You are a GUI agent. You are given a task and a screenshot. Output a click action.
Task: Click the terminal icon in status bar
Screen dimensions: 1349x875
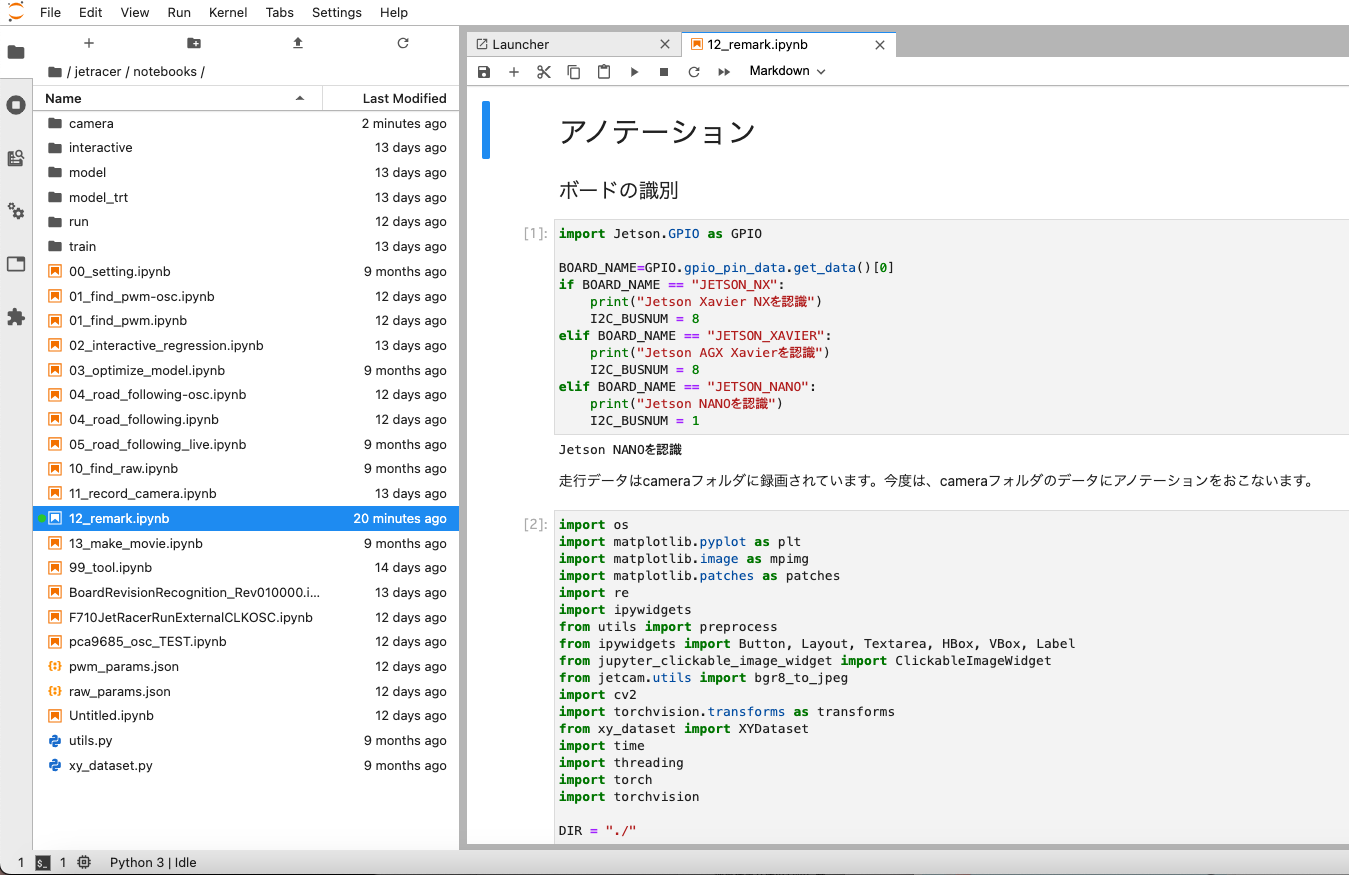(43, 862)
